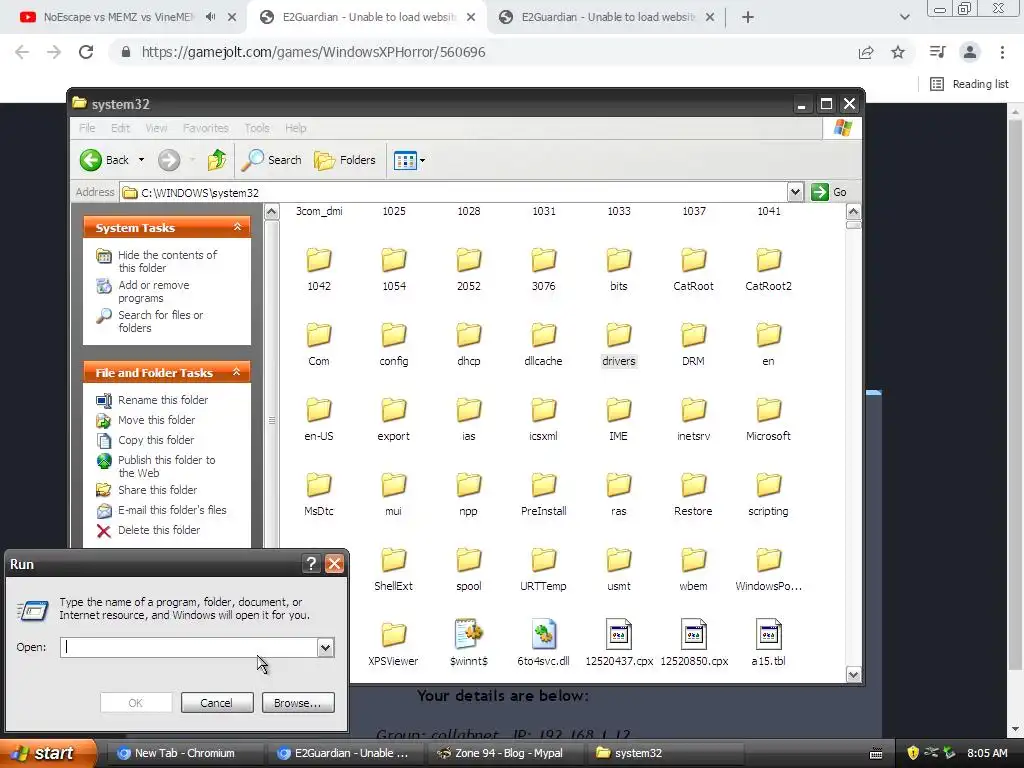Screen dimensions: 1024x768
Task: Click the task pane scroll up arrow
Action: 272,212
